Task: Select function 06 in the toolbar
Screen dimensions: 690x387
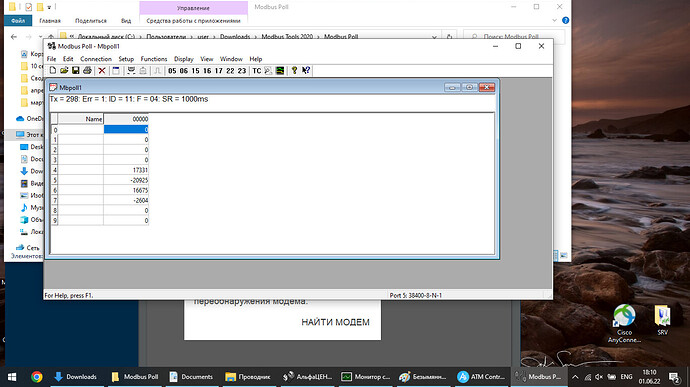Action: tap(184, 70)
